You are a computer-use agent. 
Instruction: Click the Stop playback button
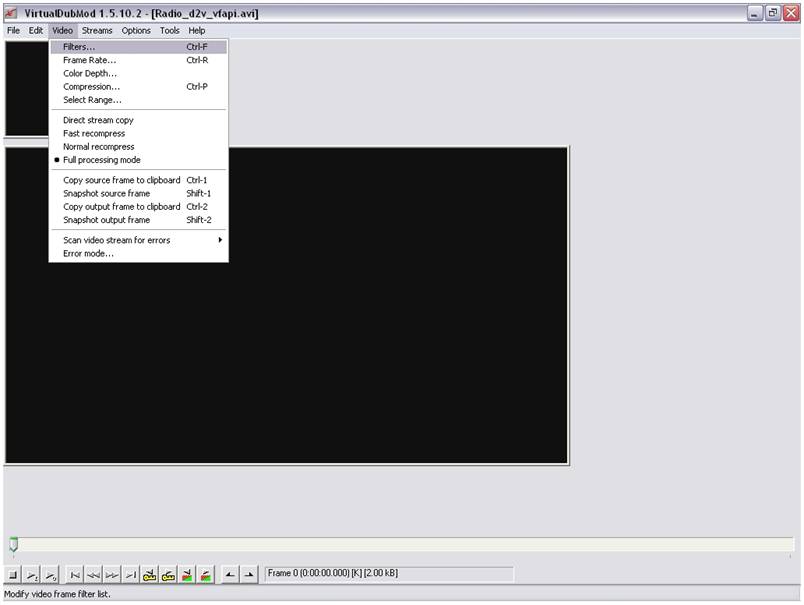click(13, 575)
